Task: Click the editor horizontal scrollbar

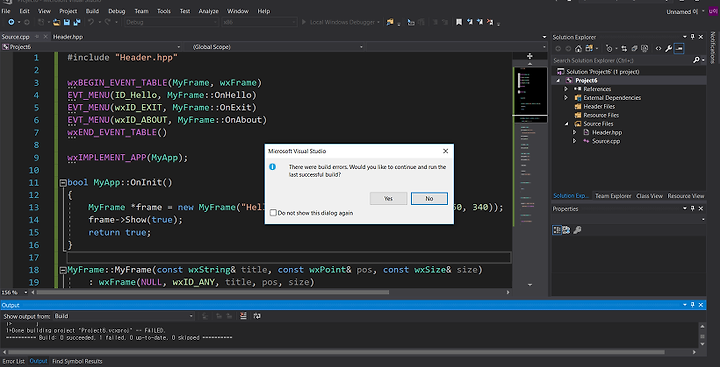Action: pyautogui.click(x=213, y=292)
